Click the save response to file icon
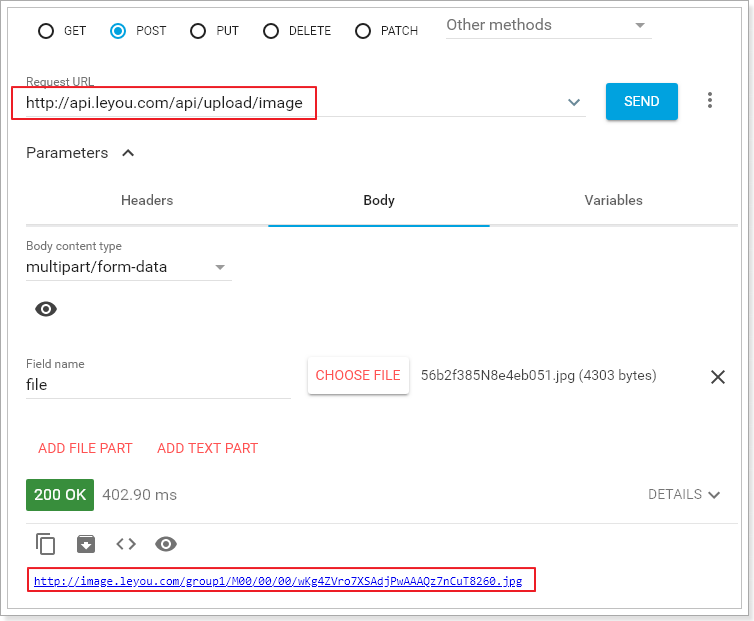This screenshot has width=754, height=621. tap(86, 544)
